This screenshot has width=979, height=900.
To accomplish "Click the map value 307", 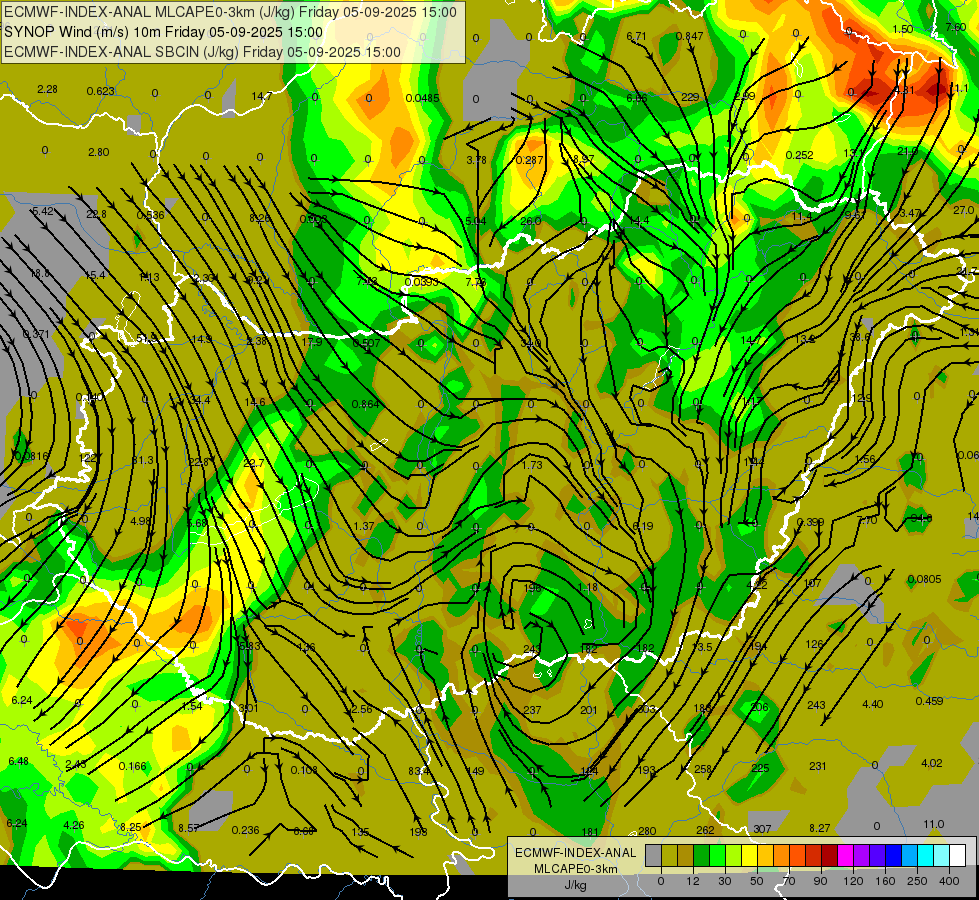I will [x=762, y=829].
